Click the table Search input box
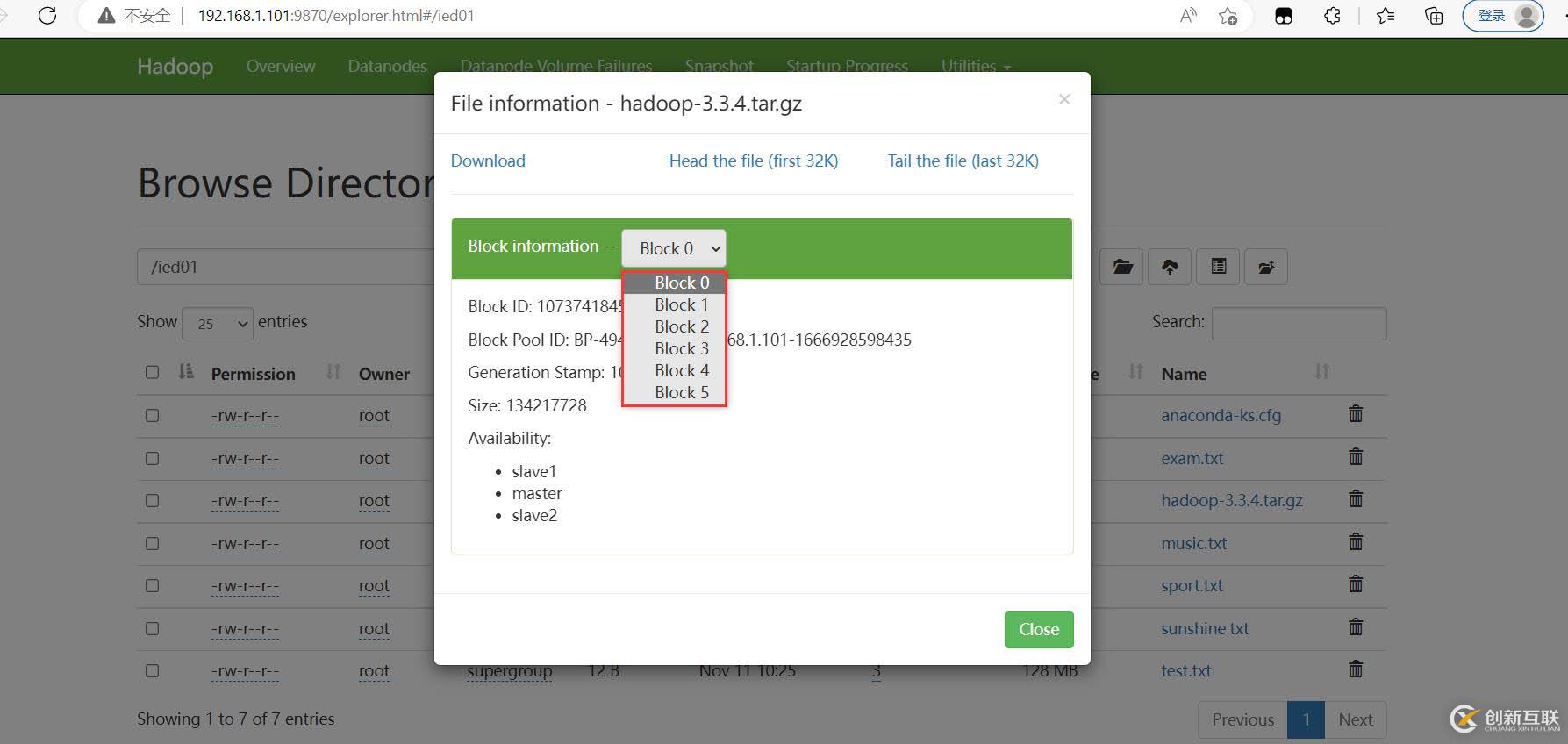Viewport: 1568px width, 744px height. [x=1299, y=323]
